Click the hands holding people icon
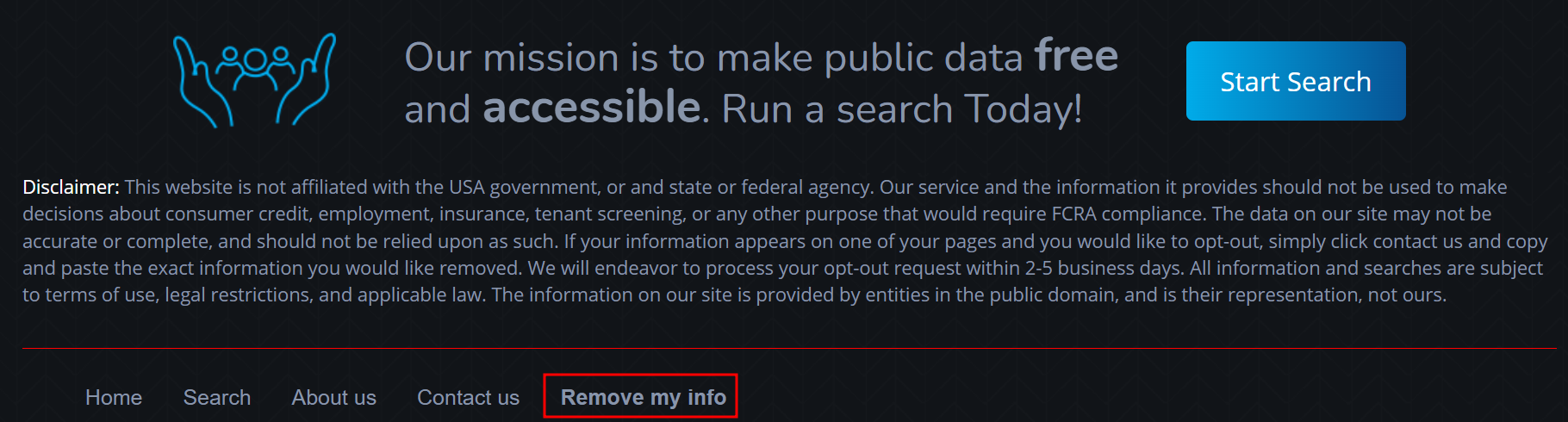Image resolution: width=1568 pixels, height=422 pixels. [x=254, y=80]
